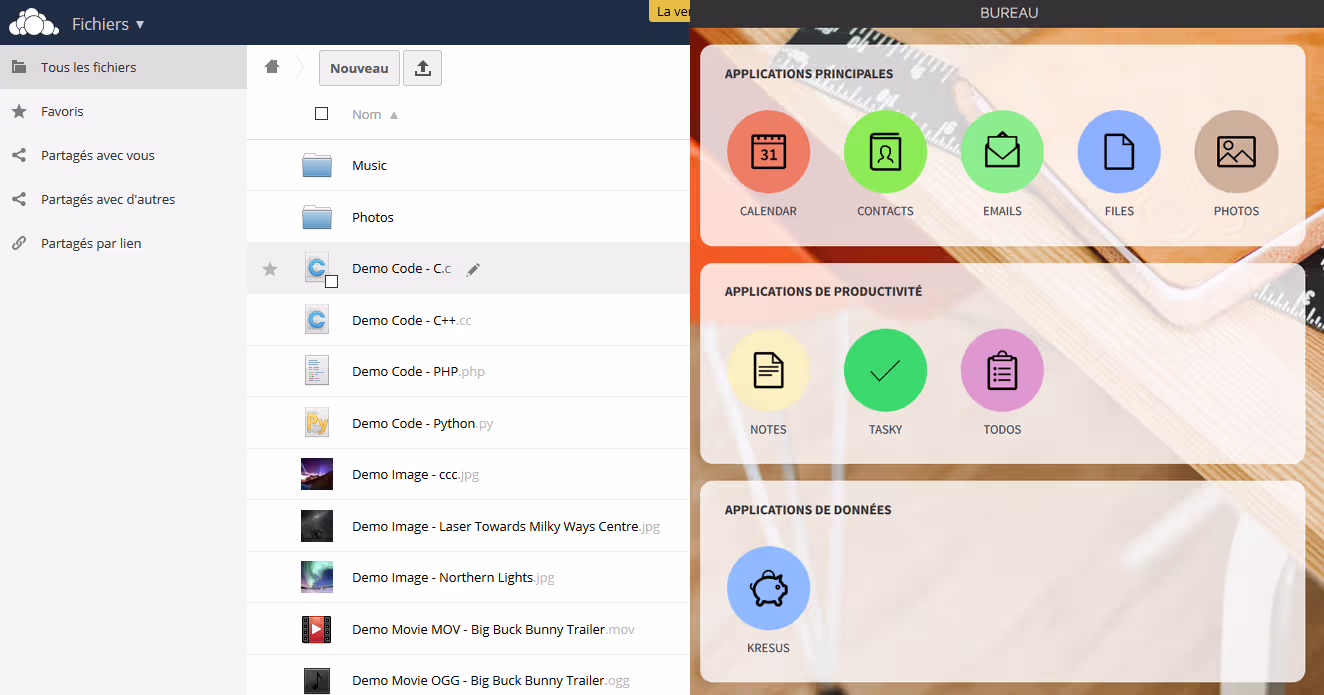The width and height of the screenshot is (1324, 695).
Task: Launch the Tasky app
Action: click(x=885, y=370)
